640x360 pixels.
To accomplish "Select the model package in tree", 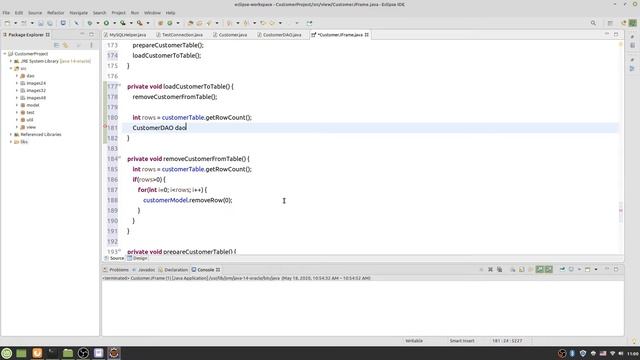I will tap(33, 105).
